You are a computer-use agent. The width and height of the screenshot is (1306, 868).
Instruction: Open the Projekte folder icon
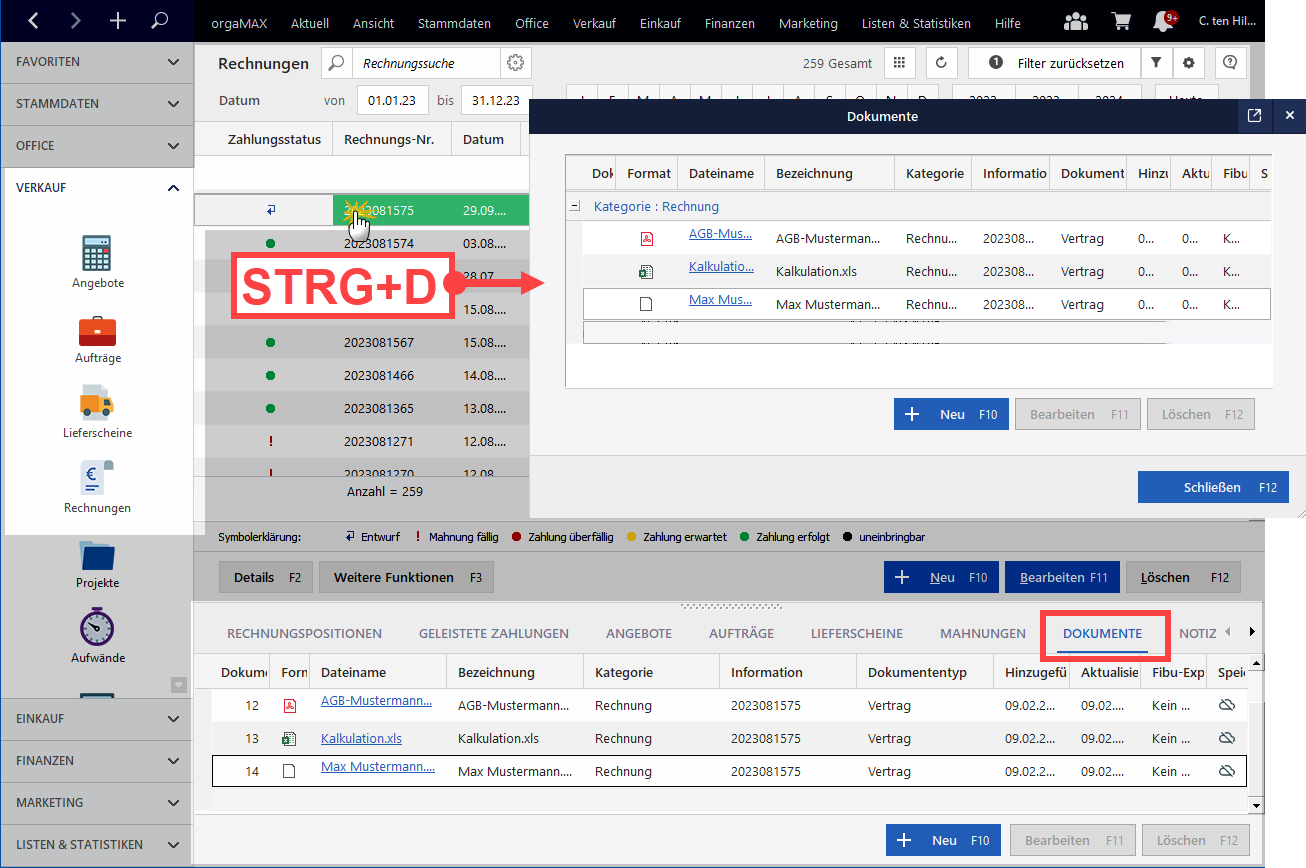click(x=97, y=555)
